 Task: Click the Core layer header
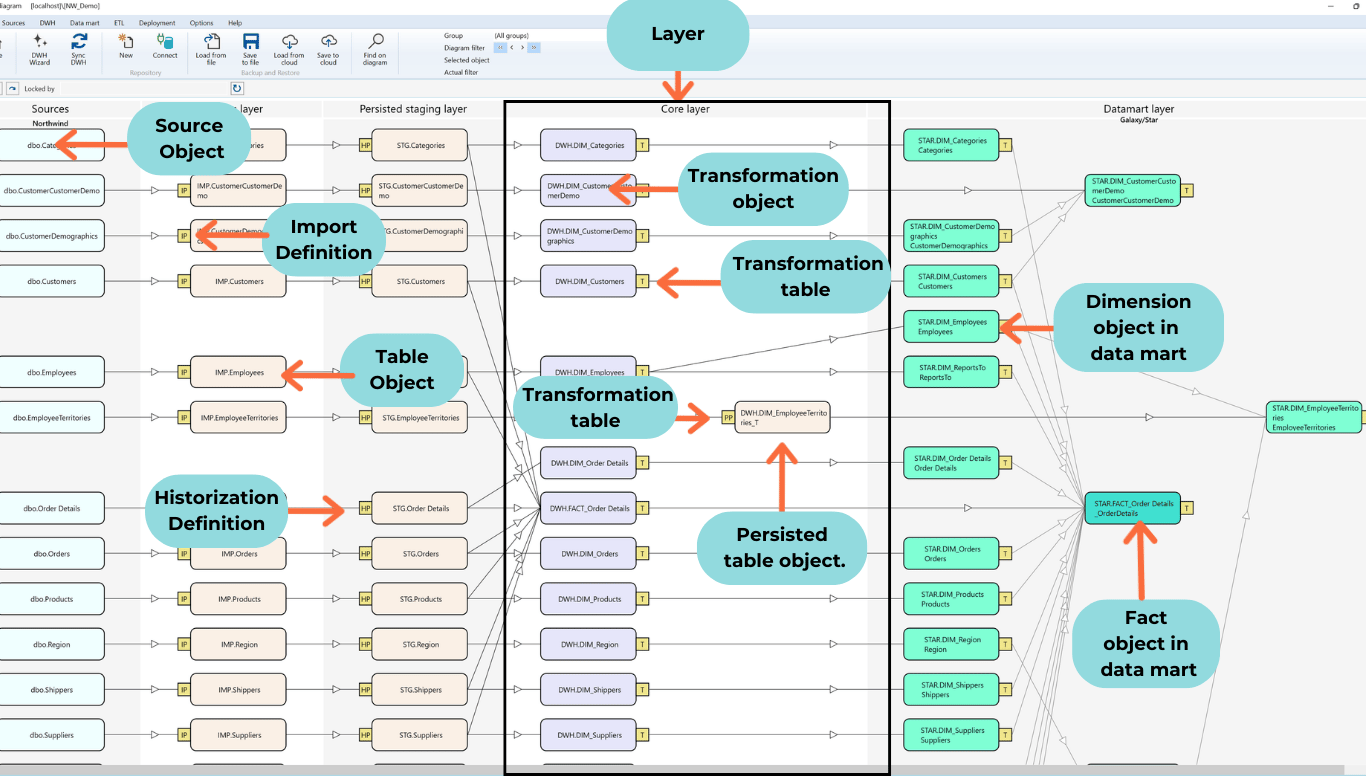tap(686, 109)
